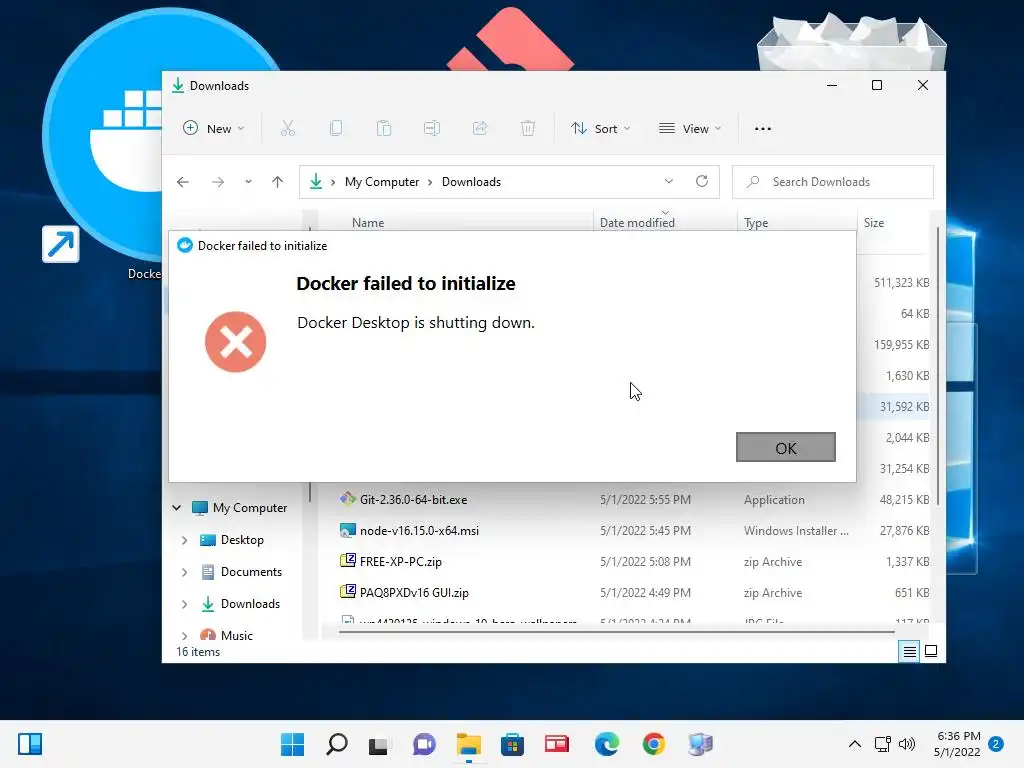Open the recent locations chevron
The image size is (1024, 768).
click(248, 182)
